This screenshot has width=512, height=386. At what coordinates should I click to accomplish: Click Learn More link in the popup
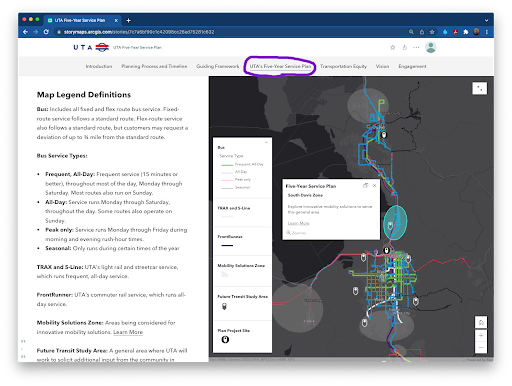pyautogui.click(x=299, y=223)
